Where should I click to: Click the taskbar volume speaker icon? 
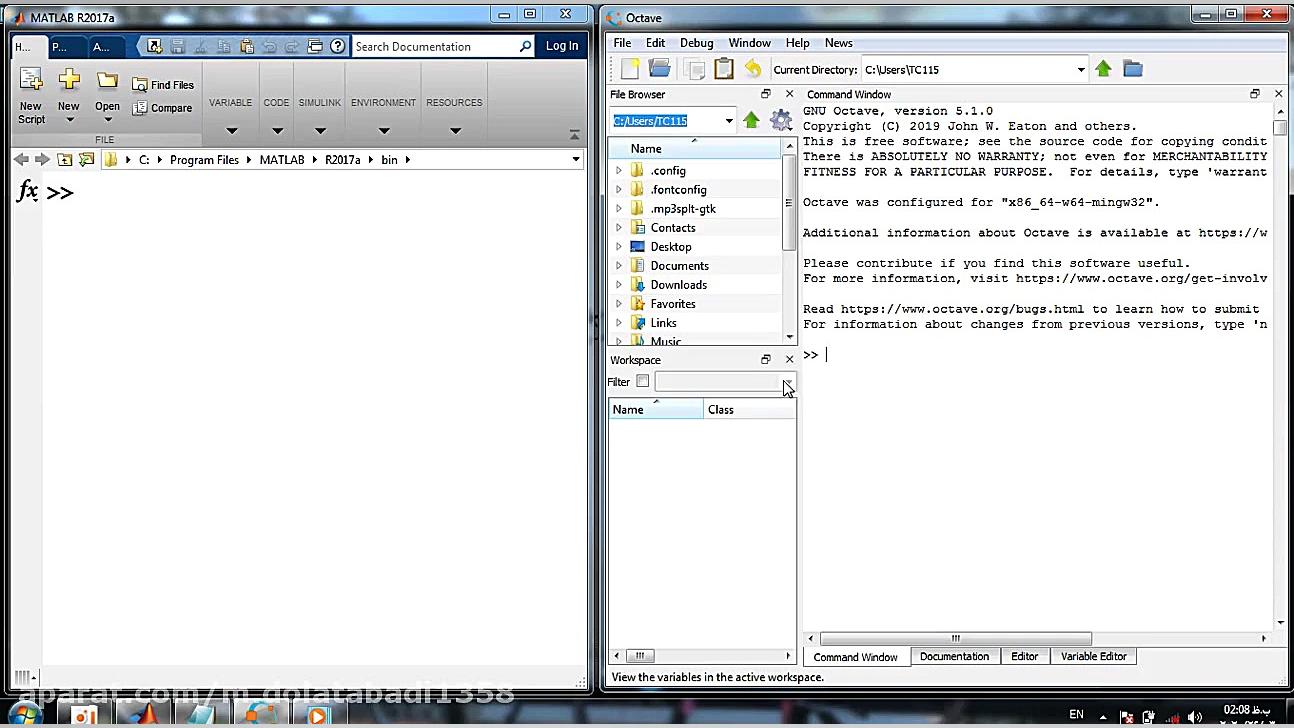pyautogui.click(x=1194, y=716)
